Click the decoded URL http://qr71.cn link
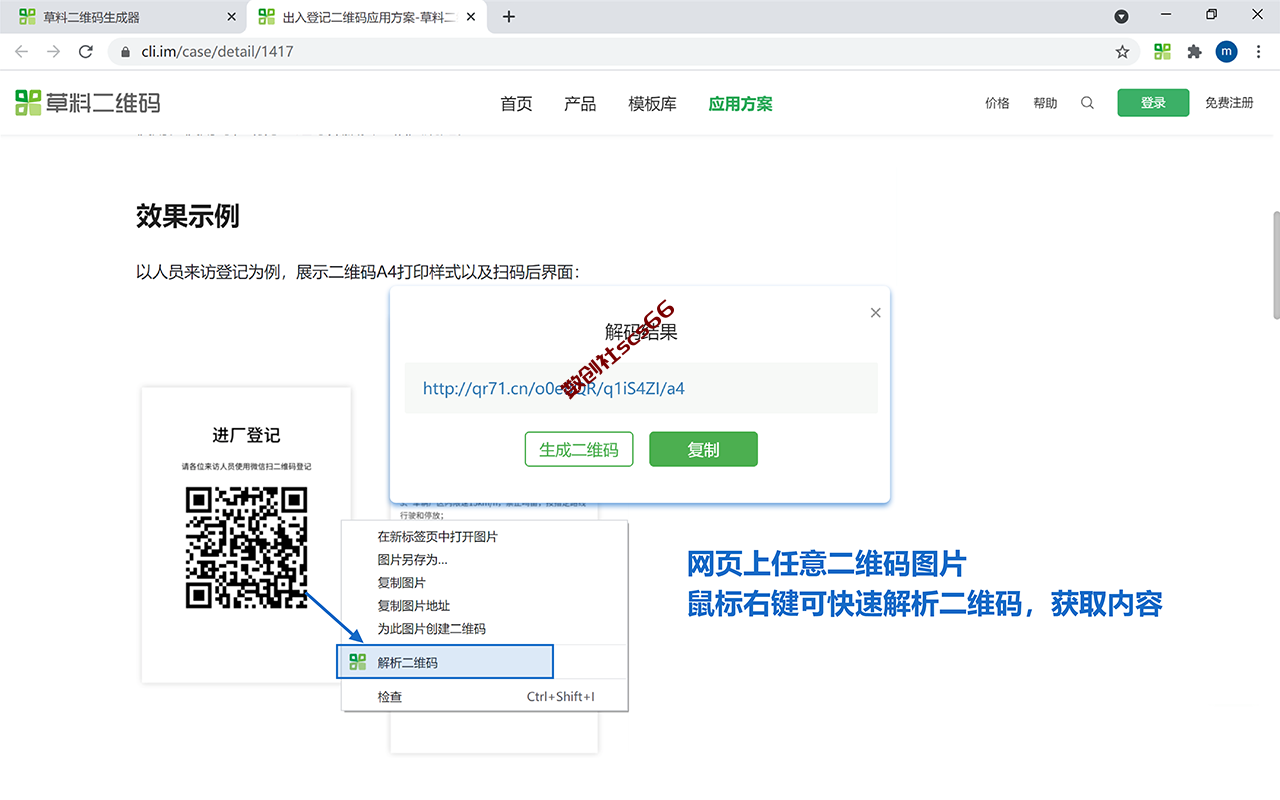The image size is (1280, 800). tap(554, 389)
